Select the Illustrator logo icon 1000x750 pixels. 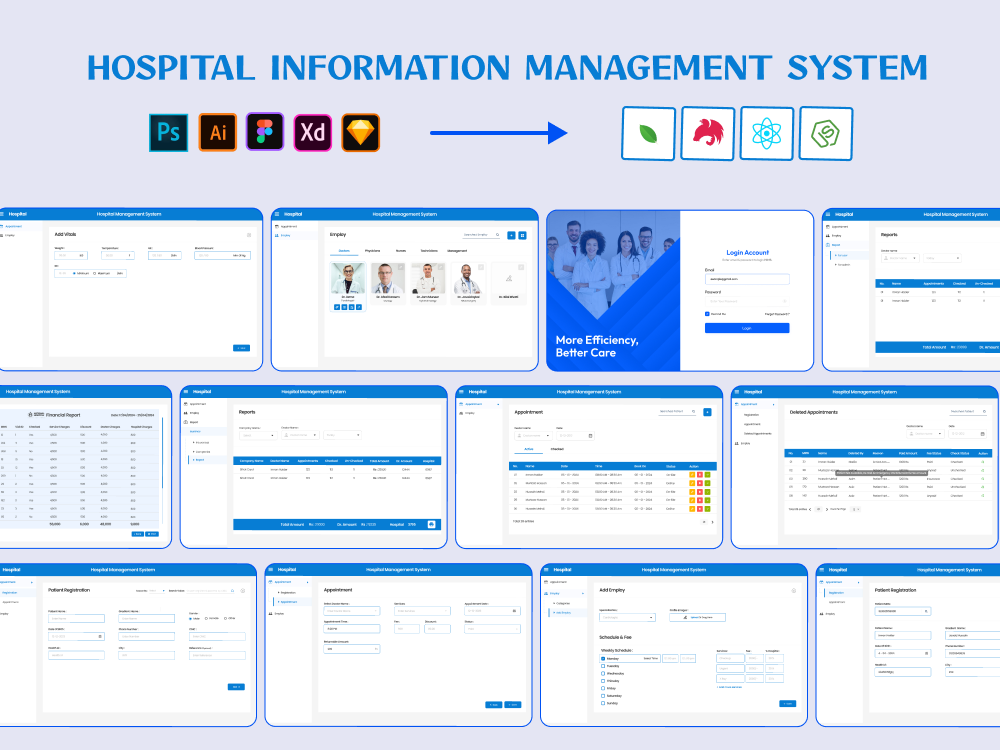pyautogui.click(x=217, y=132)
